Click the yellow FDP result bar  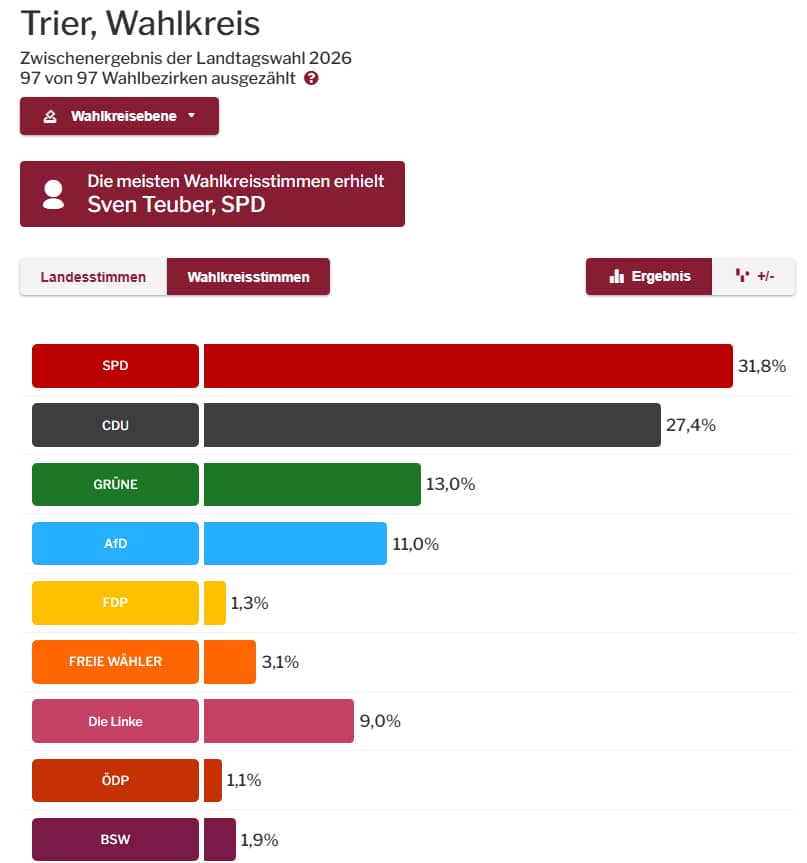point(215,602)
